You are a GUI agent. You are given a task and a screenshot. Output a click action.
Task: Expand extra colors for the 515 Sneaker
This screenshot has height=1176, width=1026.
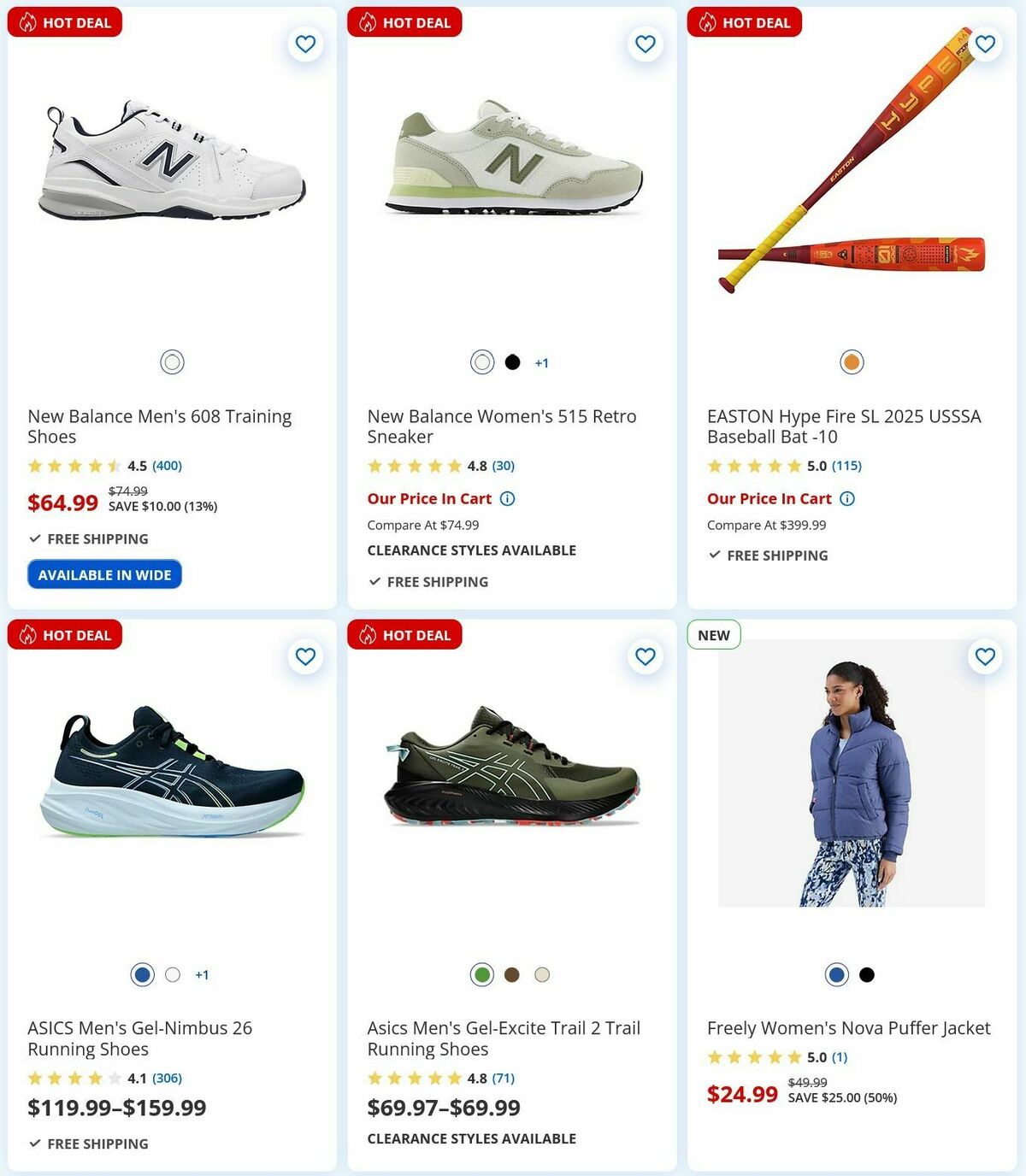coord(541,362)
